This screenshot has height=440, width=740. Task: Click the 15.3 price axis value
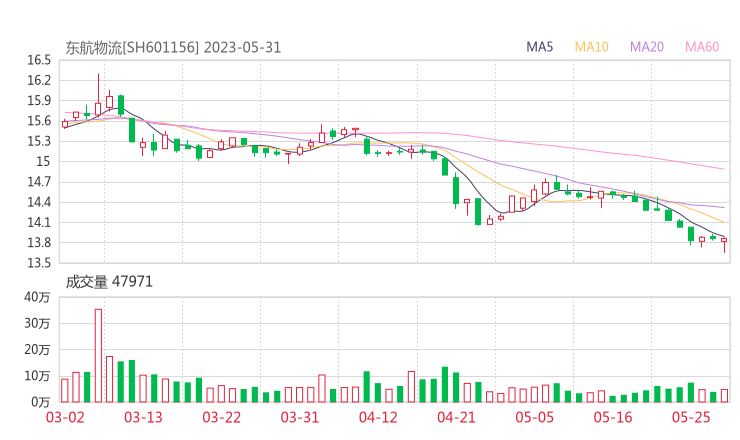(x=39, y=142)
